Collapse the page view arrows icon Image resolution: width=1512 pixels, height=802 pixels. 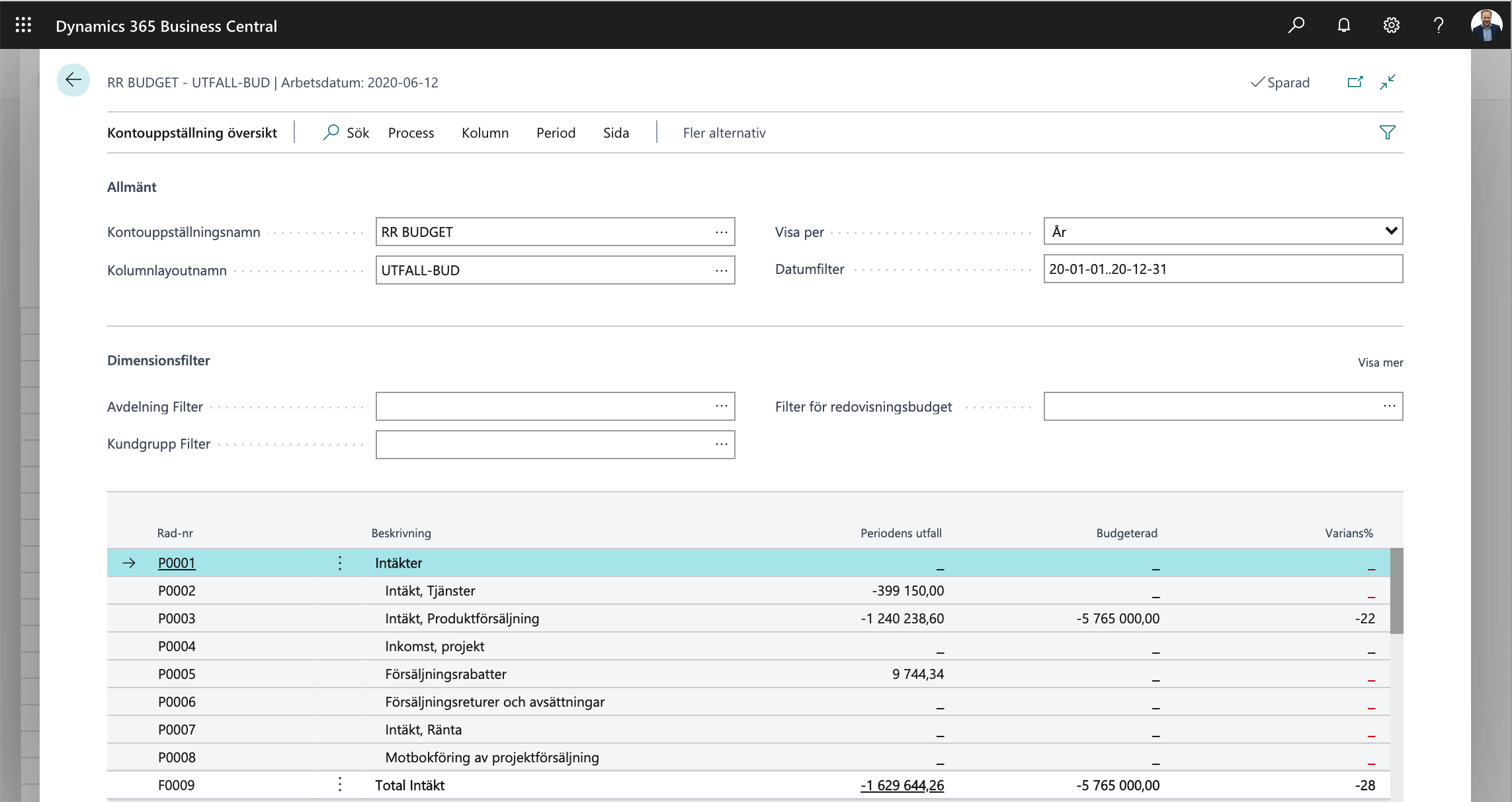[1388, 82]
